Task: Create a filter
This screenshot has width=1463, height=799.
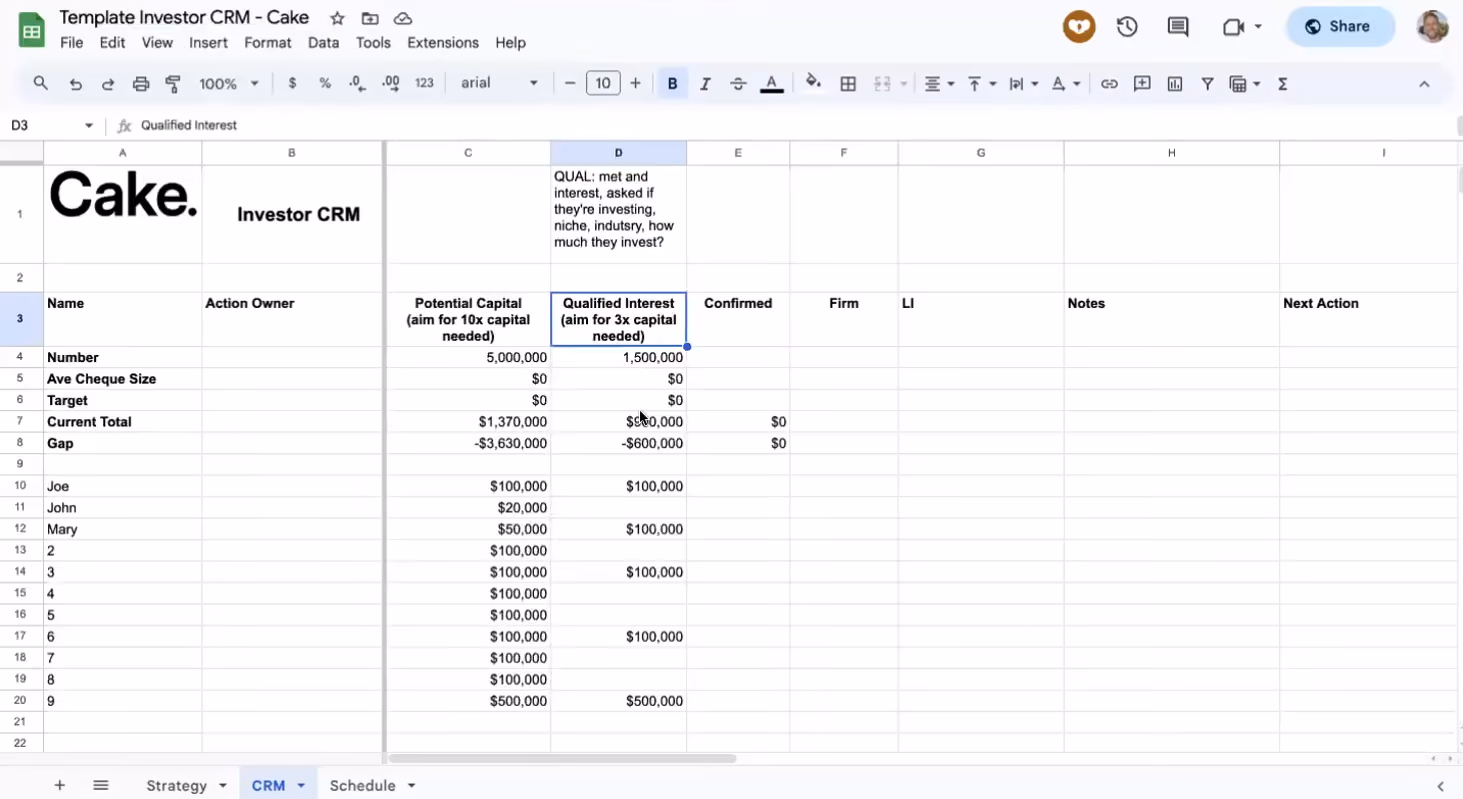Action: click(1207, 84)
